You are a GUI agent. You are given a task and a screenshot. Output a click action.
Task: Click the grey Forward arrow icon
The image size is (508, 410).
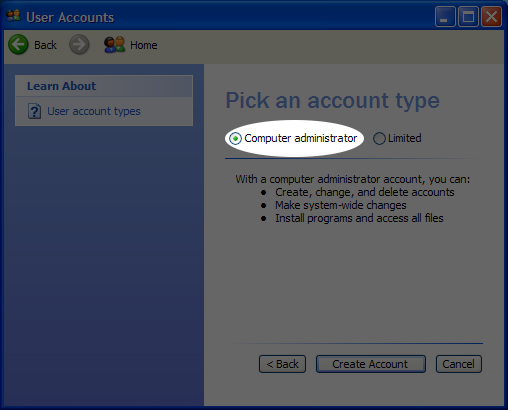(79, 44)
